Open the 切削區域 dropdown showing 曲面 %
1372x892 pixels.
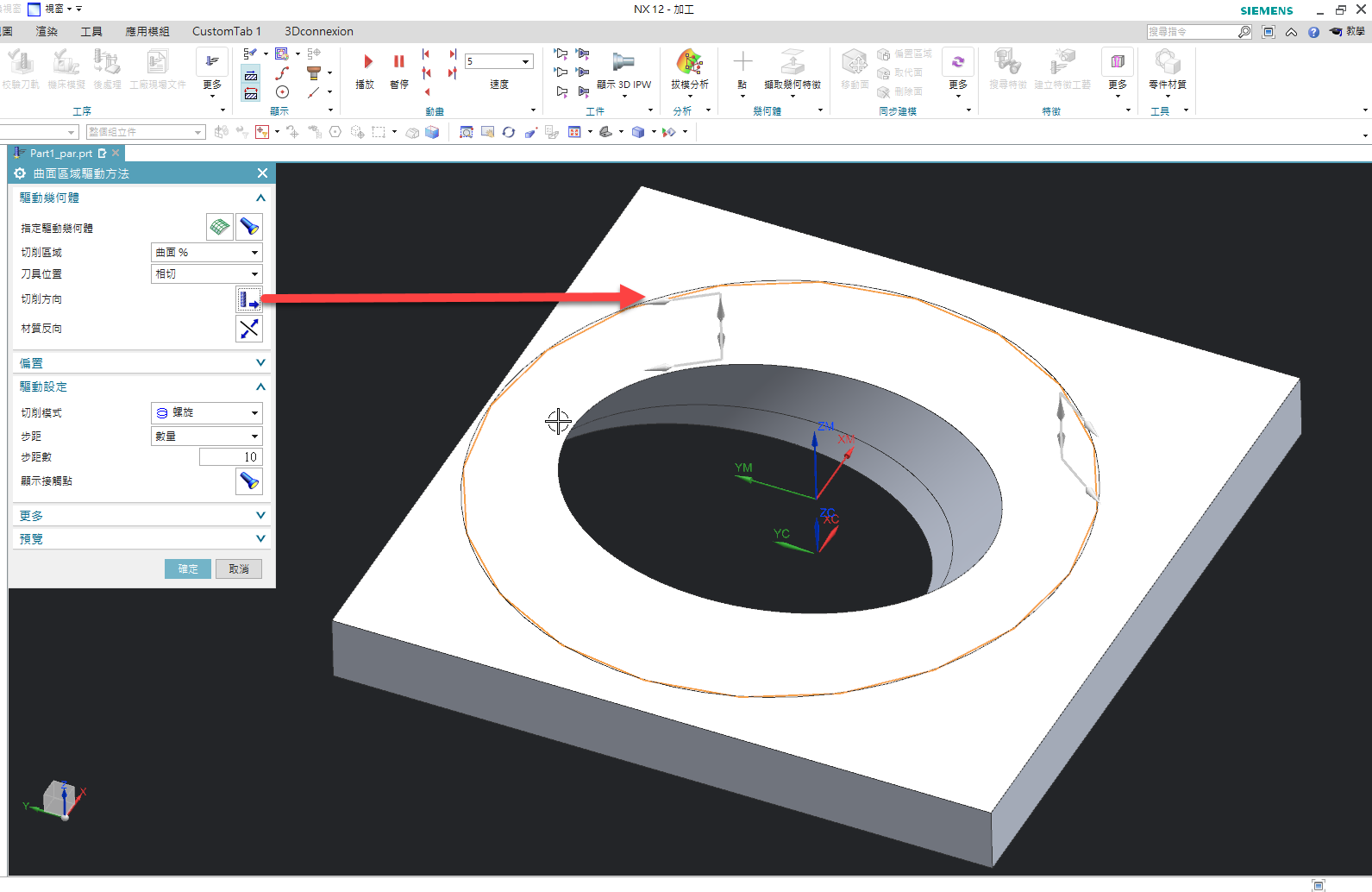tap(207, 253)
